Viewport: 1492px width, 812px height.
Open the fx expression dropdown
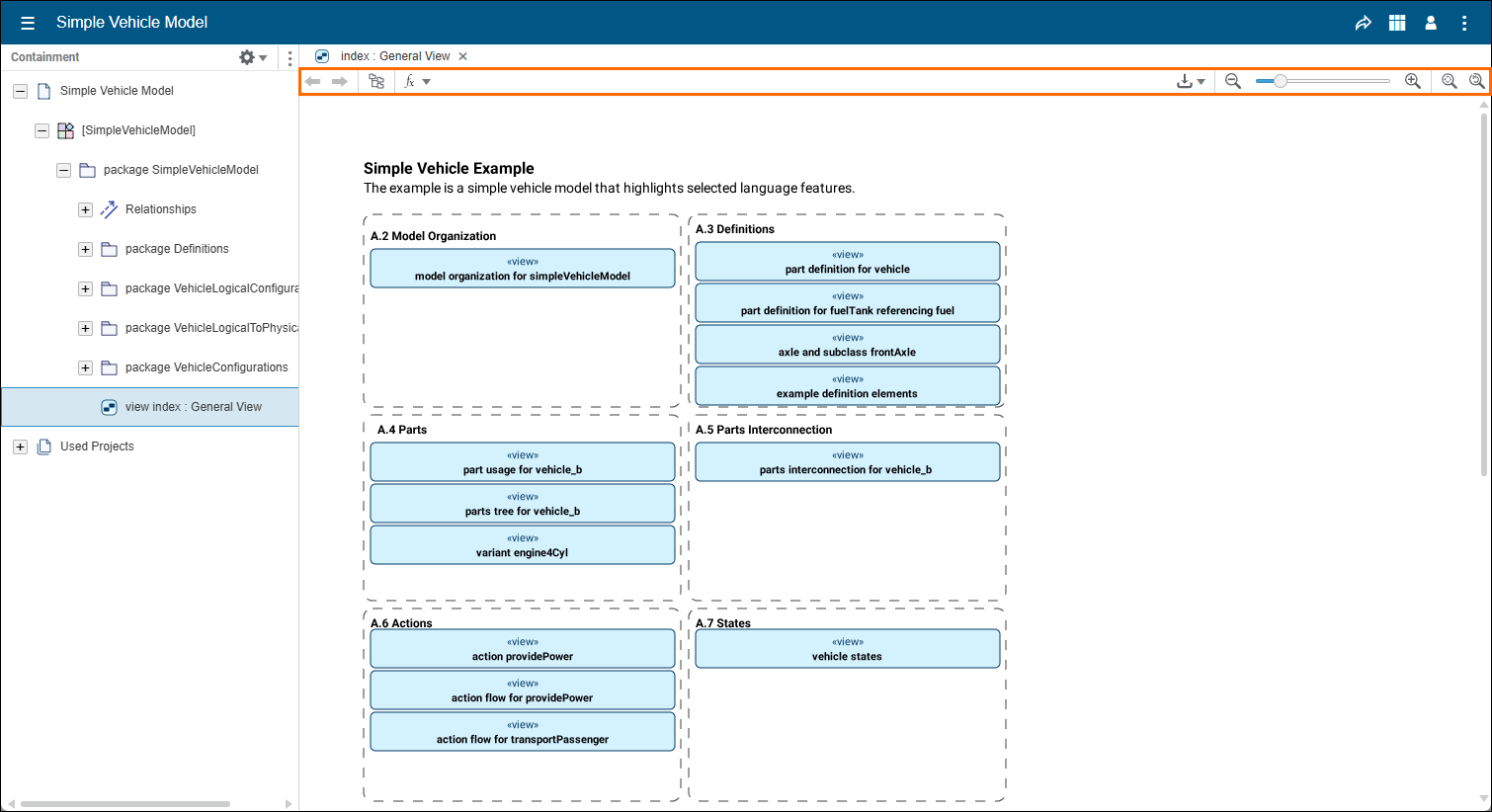(x=417, y=81)
